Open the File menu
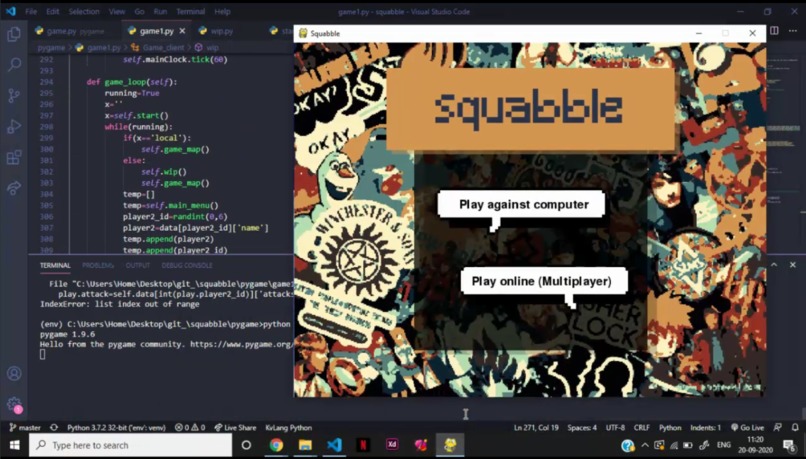Image resolution: width=806 pixels, height=459 pixels. pos(31,11)
